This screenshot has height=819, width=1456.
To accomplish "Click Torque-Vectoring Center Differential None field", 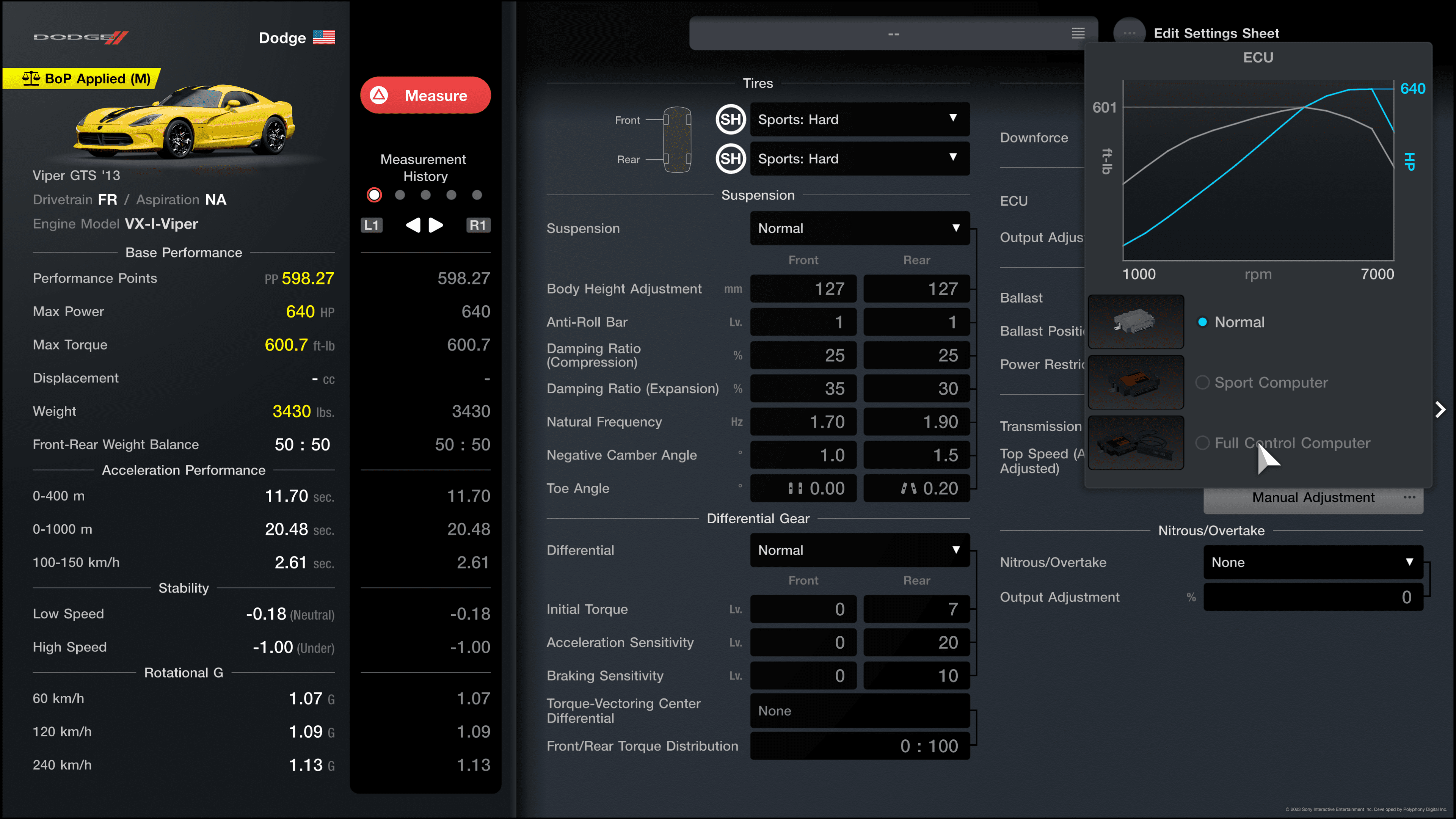I will click(x=860, y=711).
